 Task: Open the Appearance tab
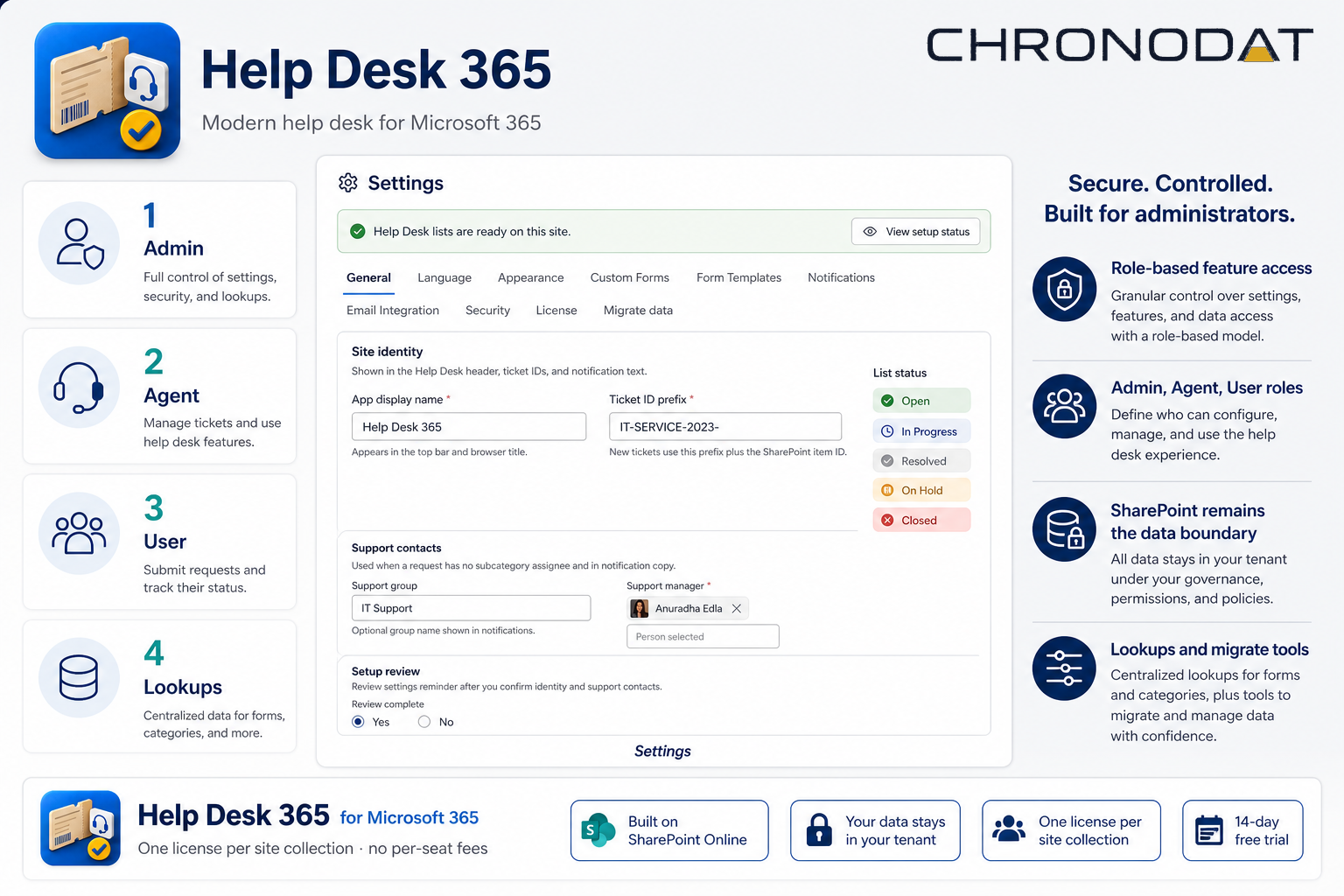531,278
